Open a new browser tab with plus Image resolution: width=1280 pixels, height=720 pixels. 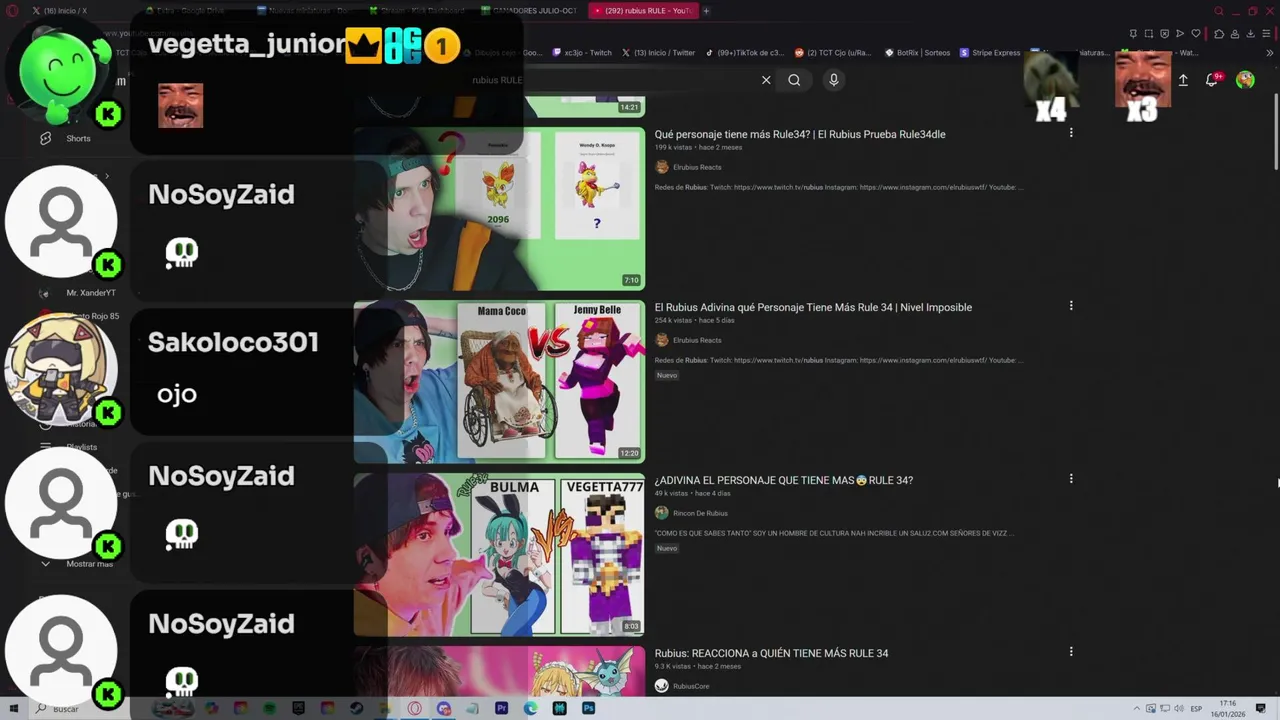pyautogui.click(x=706, y=11)
